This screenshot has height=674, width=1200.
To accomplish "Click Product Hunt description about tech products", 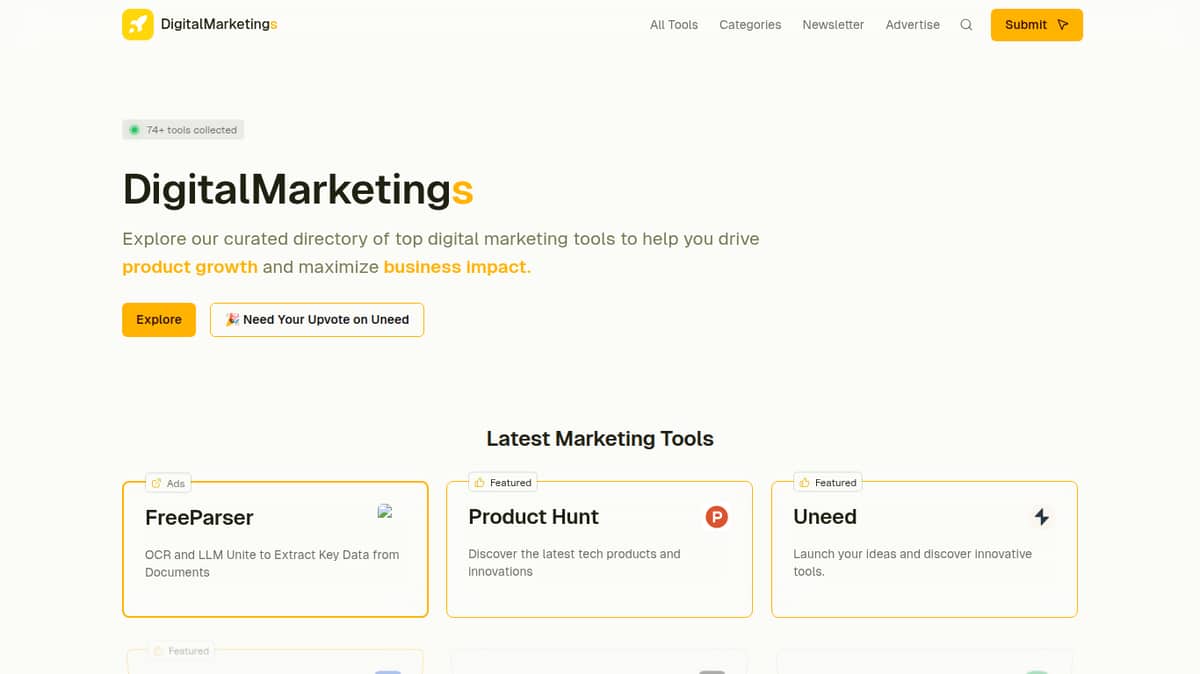I will [574, 562].
